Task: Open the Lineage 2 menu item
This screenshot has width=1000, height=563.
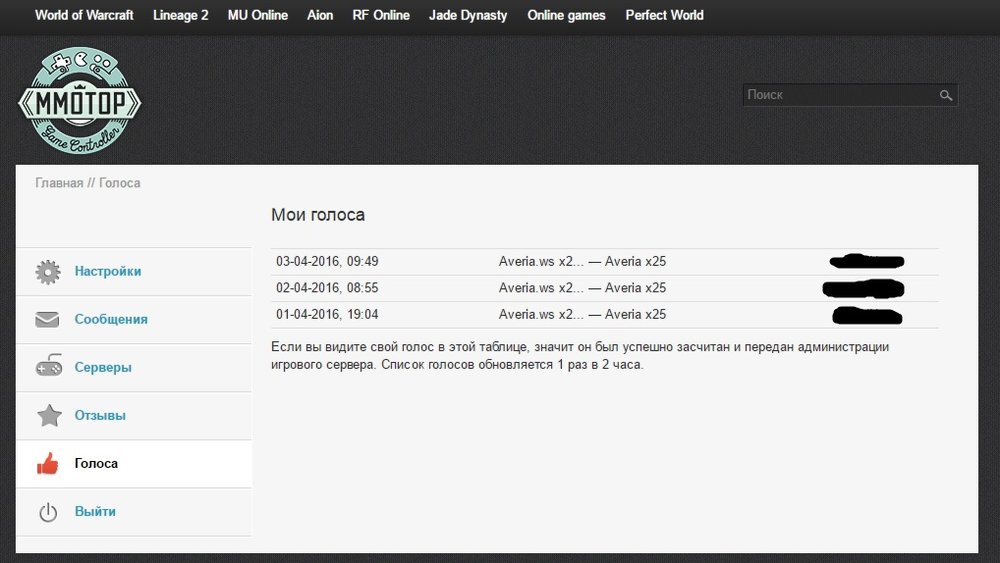Action: coord(181,15)
